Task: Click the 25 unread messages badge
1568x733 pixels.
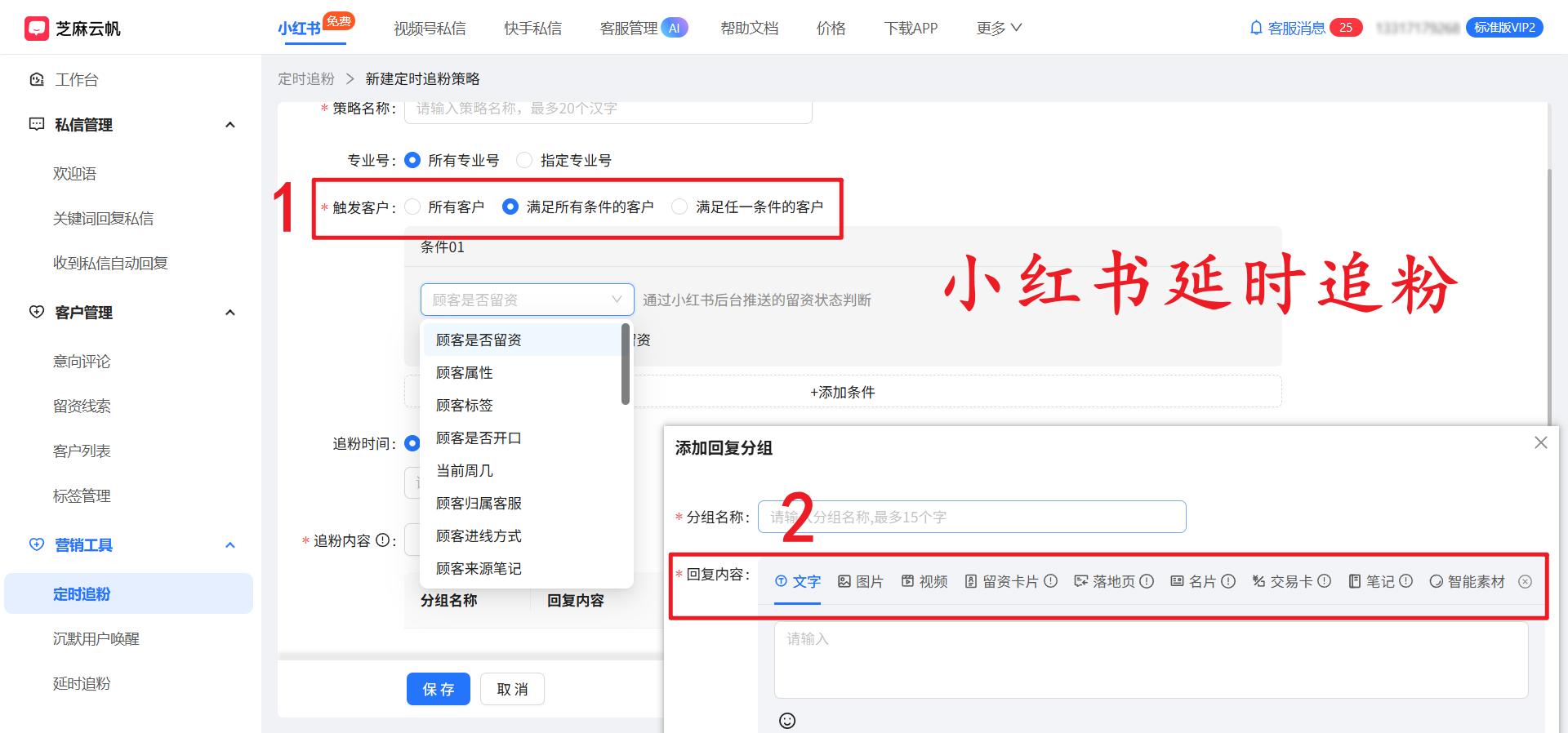Action: tap(1346, 28)
